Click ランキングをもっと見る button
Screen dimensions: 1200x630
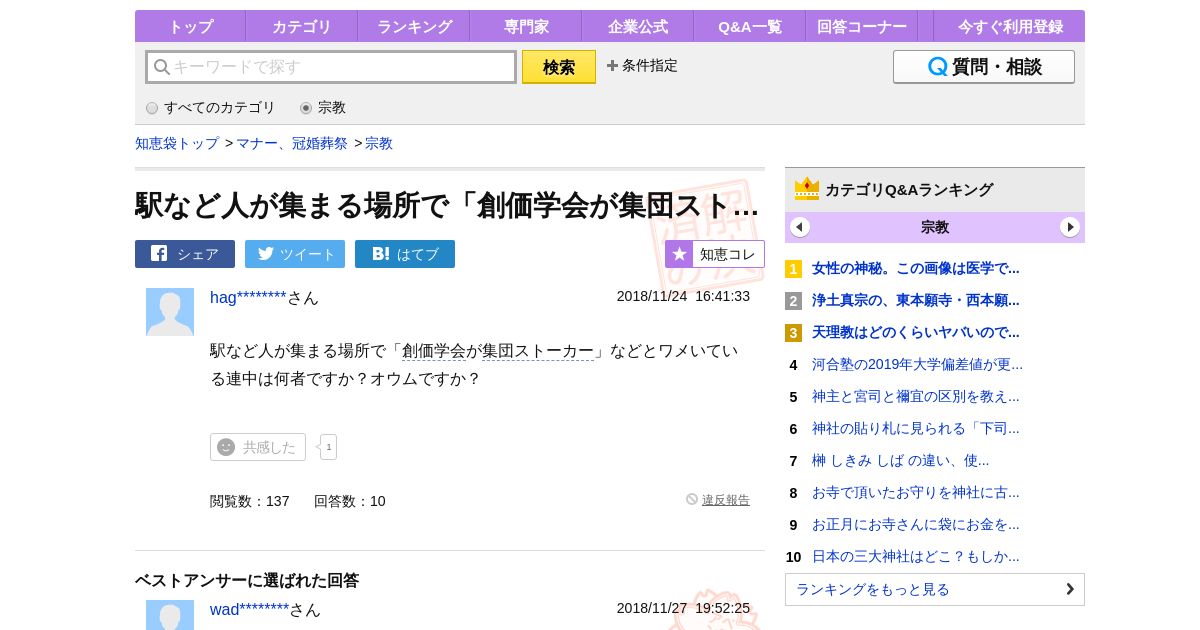tap(935, 589)
